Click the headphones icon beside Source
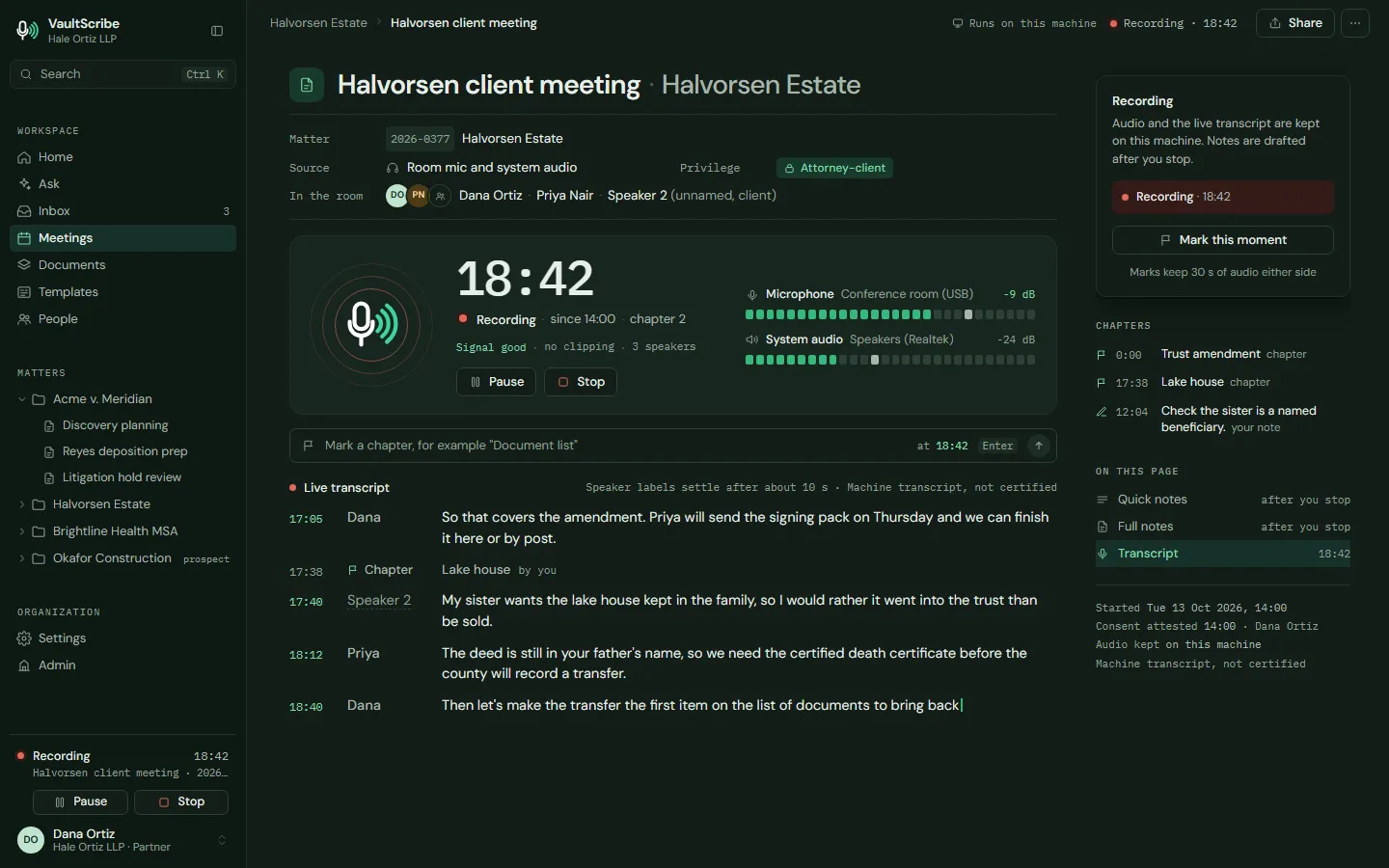This screenshot has height=868, width=1389. [393, 168]
